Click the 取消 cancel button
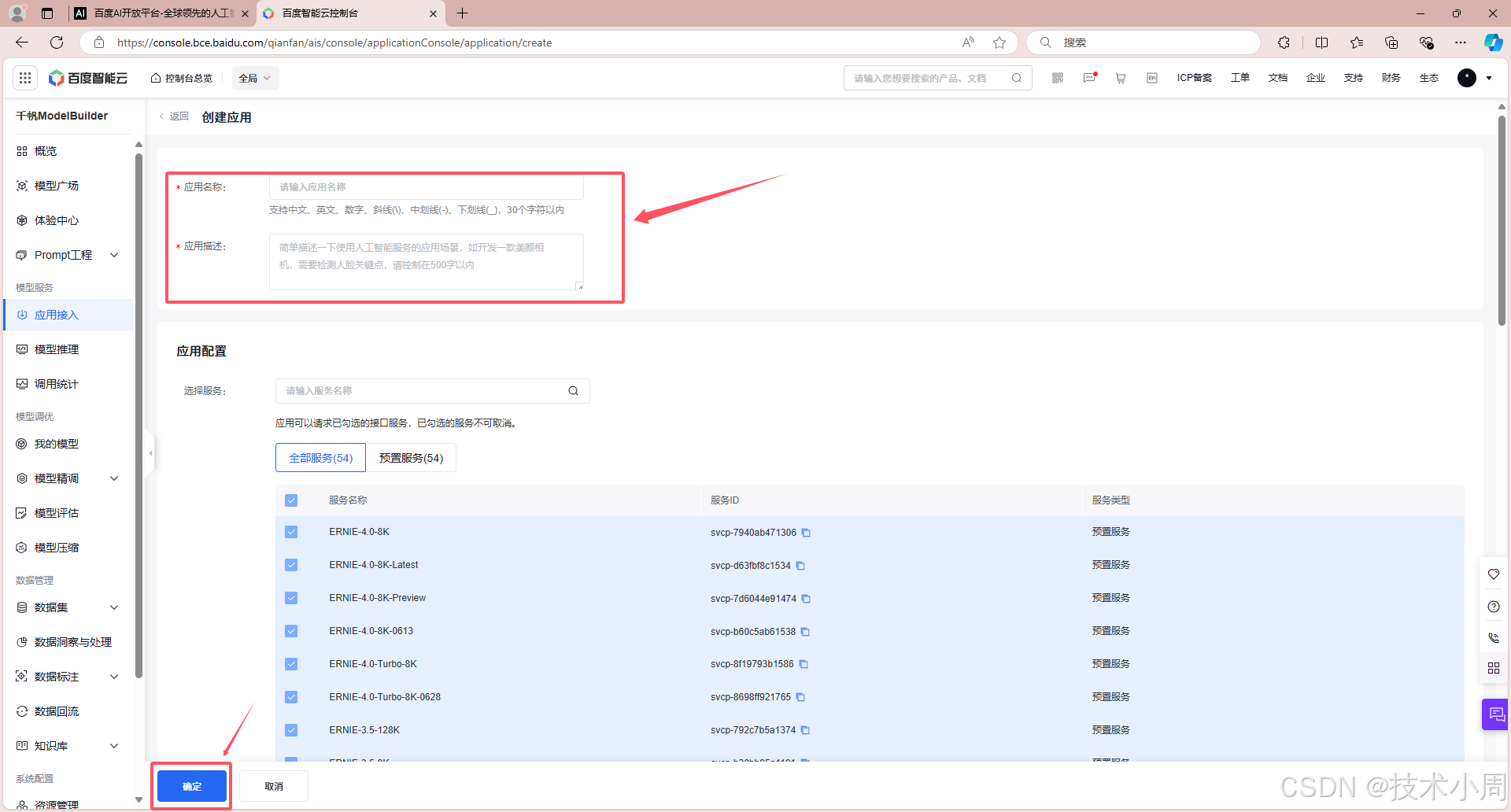Screen dimensions: 1511x812 tap(274, 786)
